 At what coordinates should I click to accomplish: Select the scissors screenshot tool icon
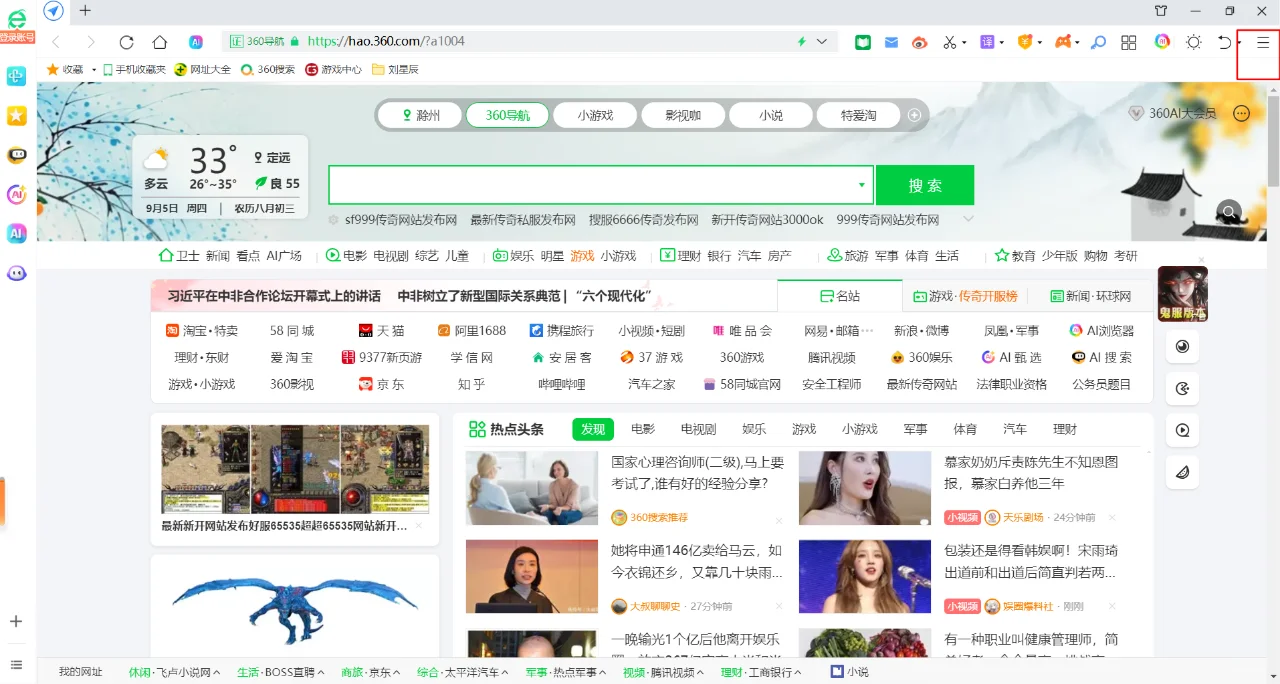point(950,42)
